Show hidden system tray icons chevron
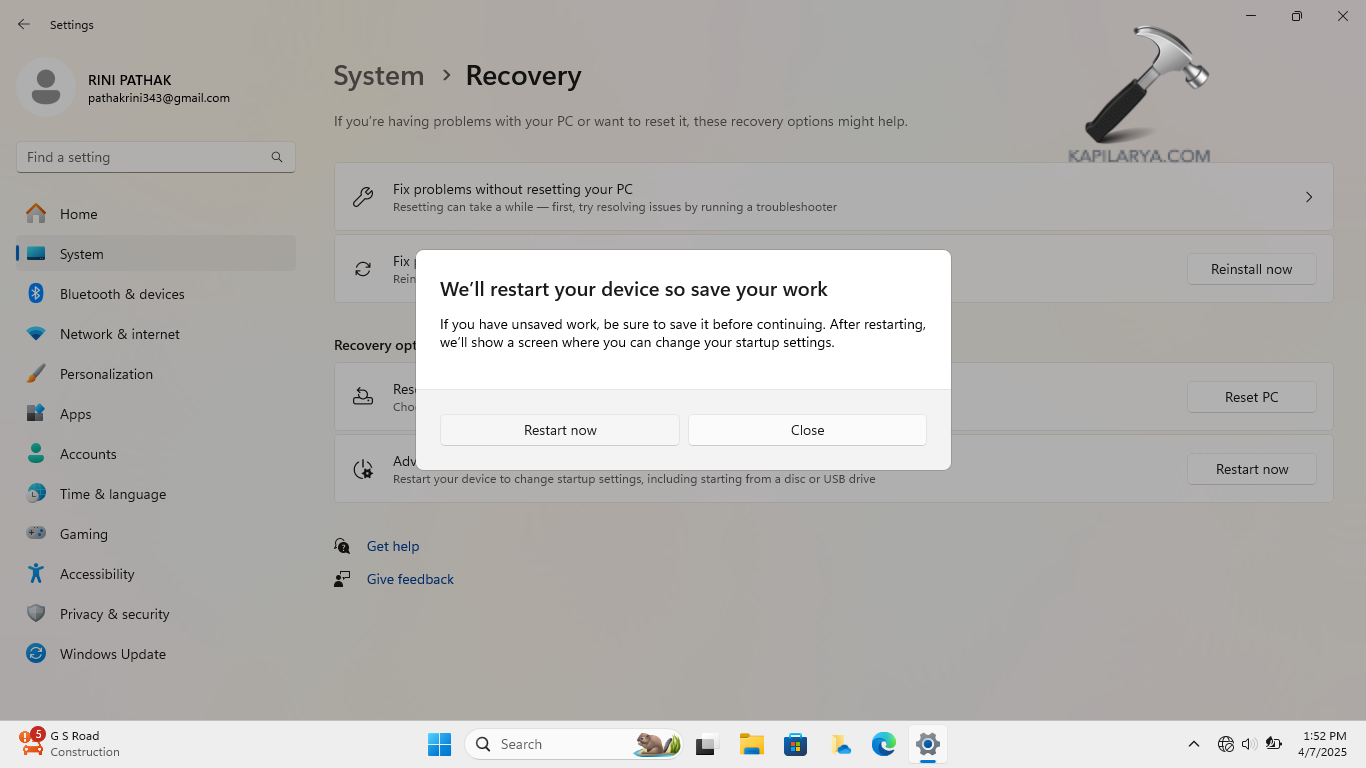1366x768 pixels. 1193,744
